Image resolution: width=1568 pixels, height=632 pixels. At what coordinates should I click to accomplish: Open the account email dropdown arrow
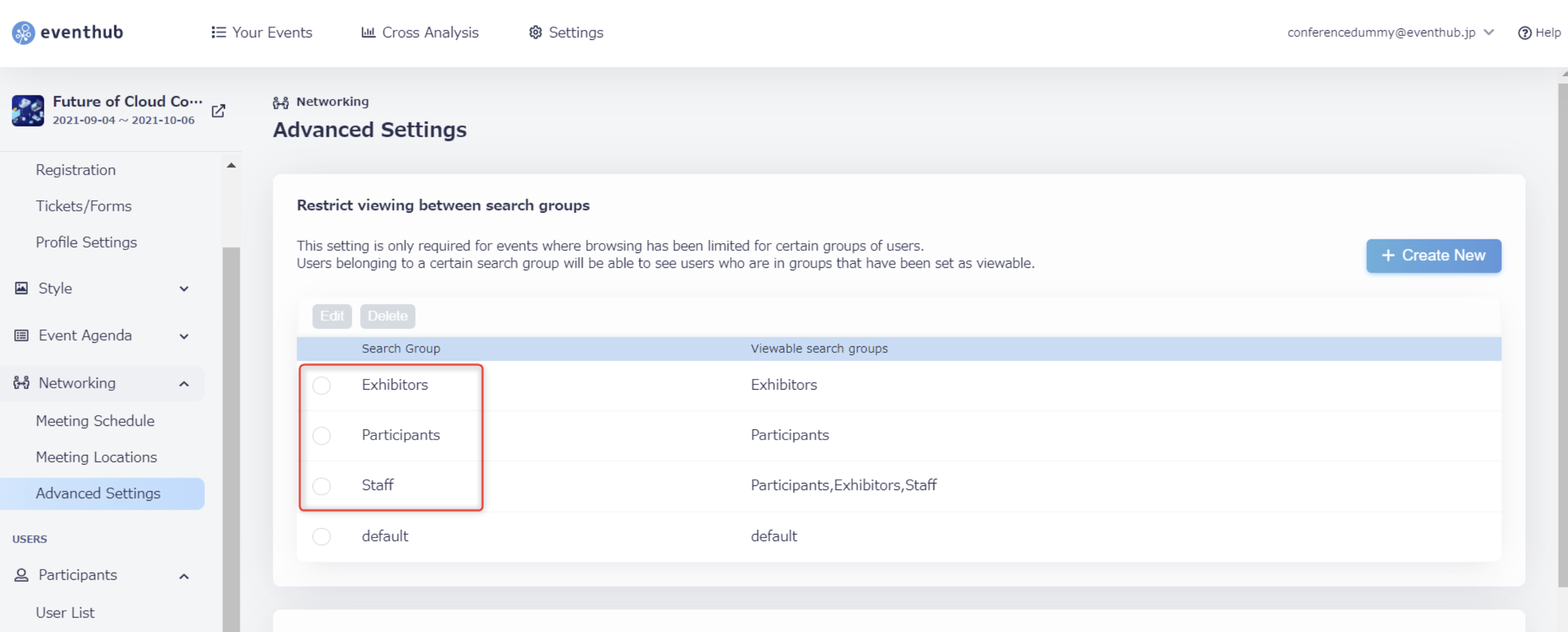(x=1489, y=32)
